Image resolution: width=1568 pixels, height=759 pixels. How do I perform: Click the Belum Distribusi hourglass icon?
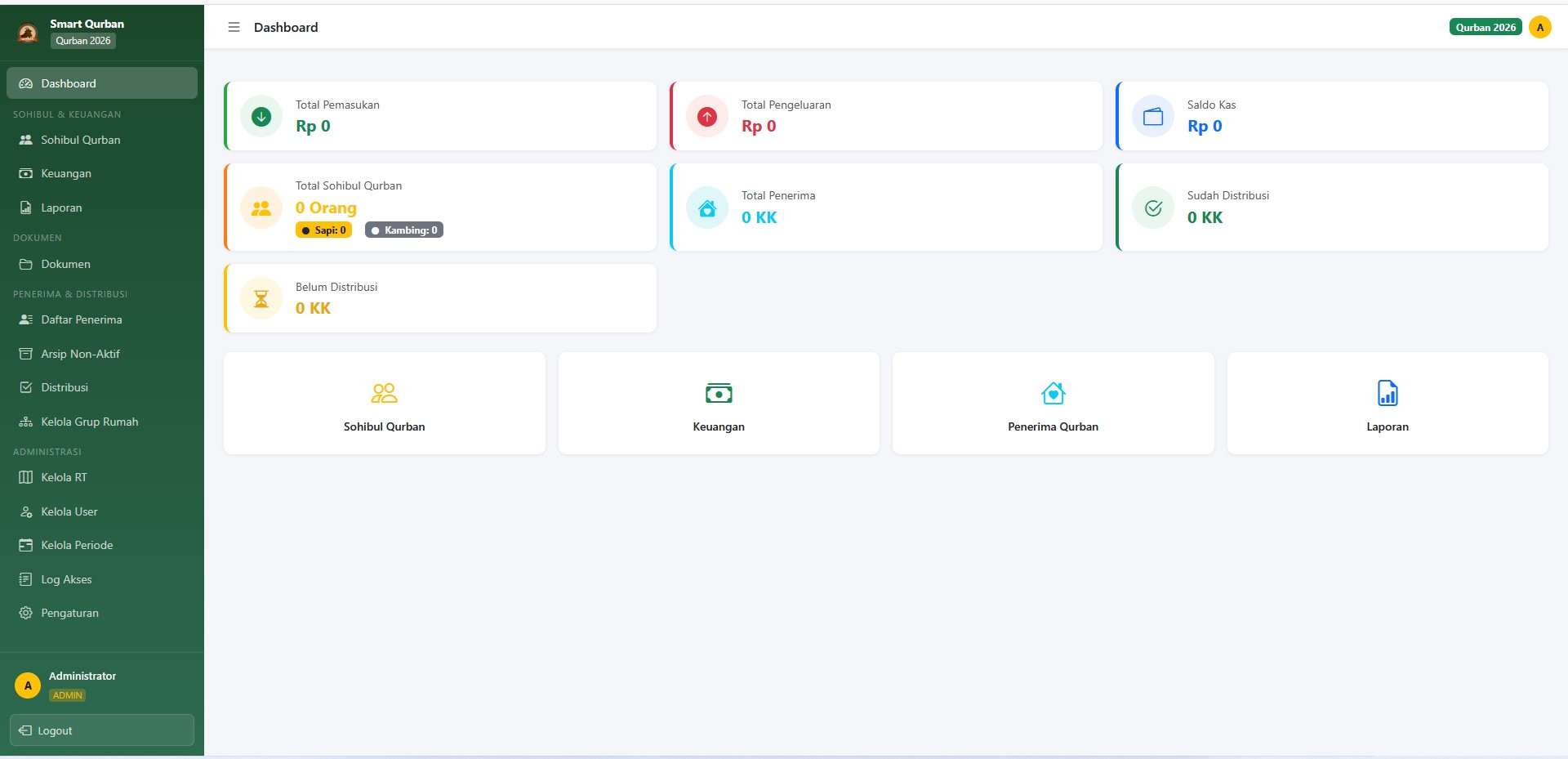point(261,298)
